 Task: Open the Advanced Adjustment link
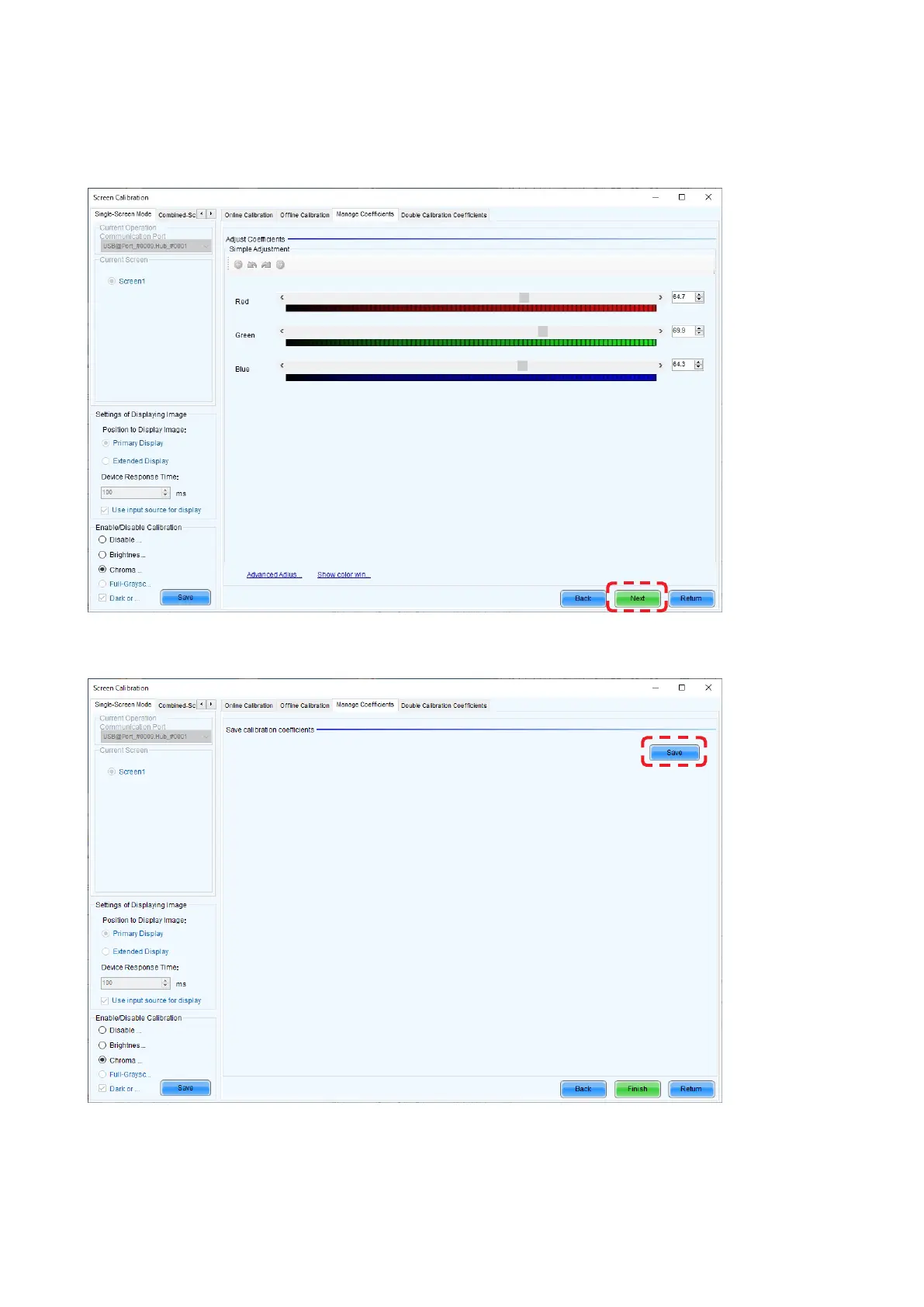[274, 575]
